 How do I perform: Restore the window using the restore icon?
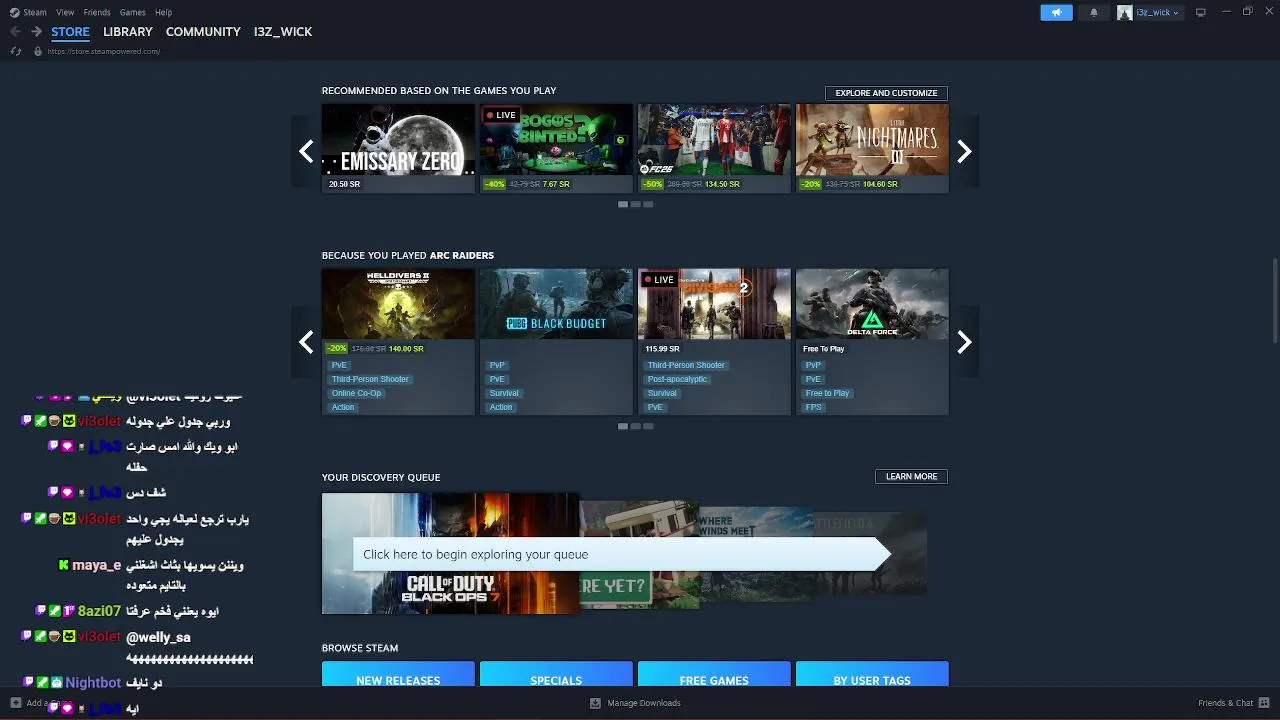click(1248, 12)
